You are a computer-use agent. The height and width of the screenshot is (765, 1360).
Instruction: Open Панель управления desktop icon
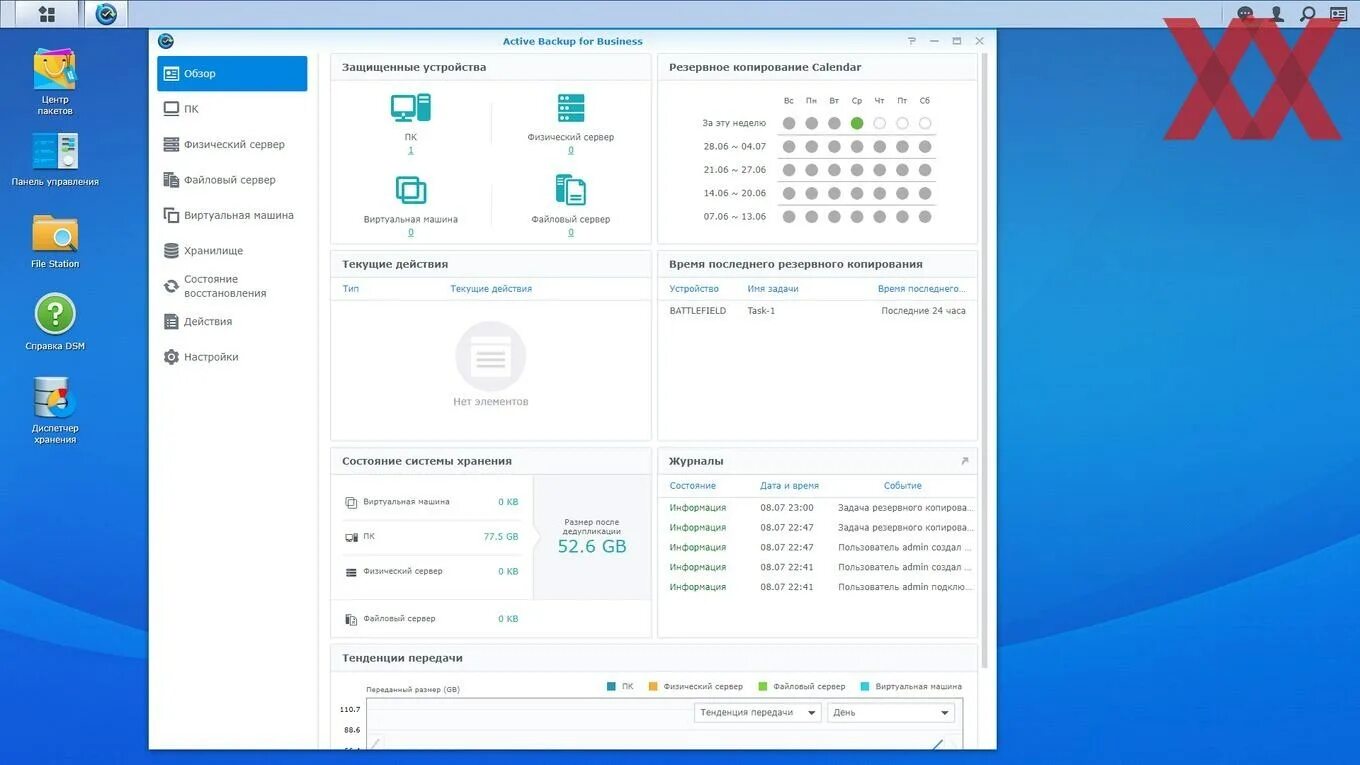(x=55, y=160)
